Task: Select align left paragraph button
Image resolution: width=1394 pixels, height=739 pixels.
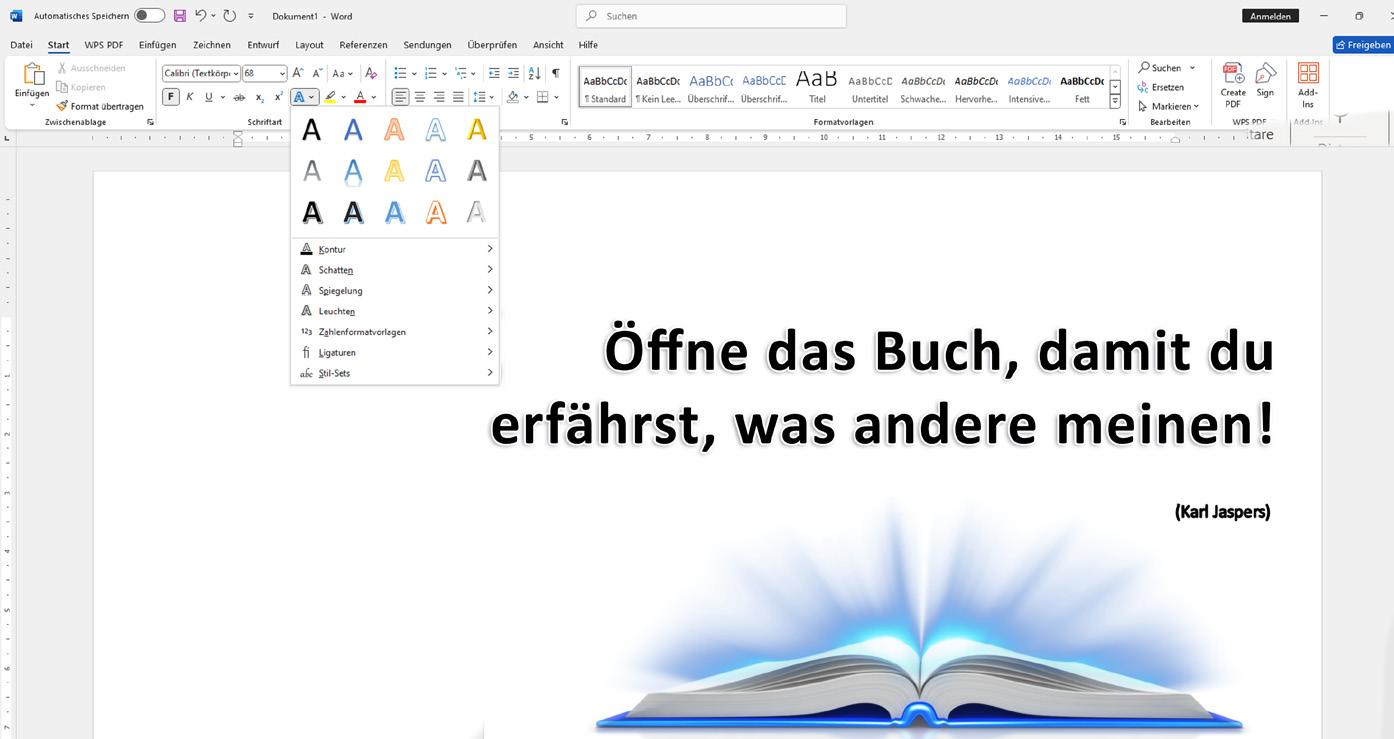Action: tap(400, 97)
